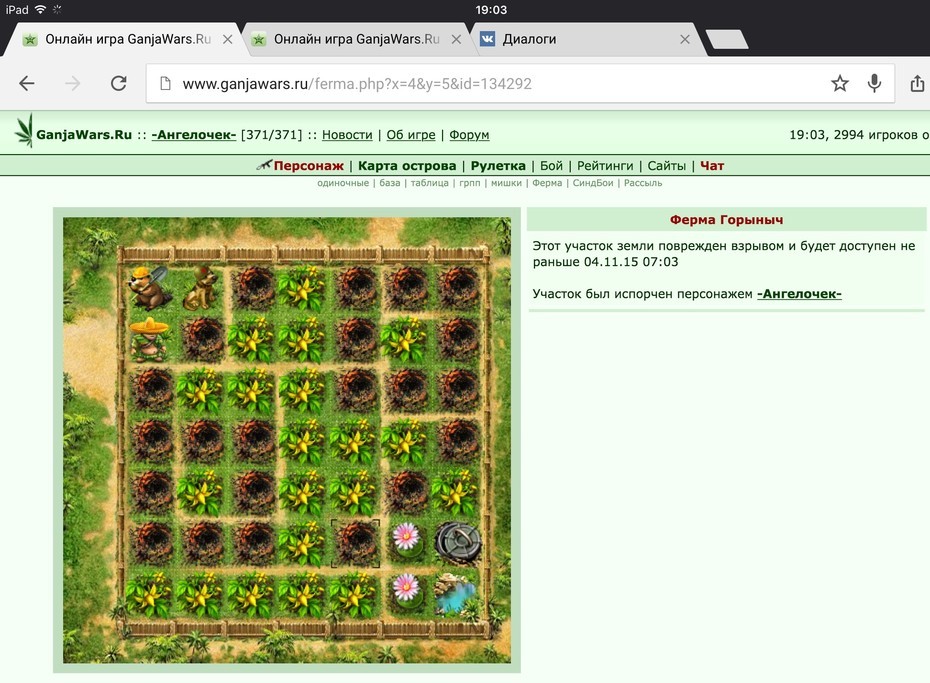Viewport: 930px width, 683px height.
Task: Open the Бой menu item
Action: 551,165
